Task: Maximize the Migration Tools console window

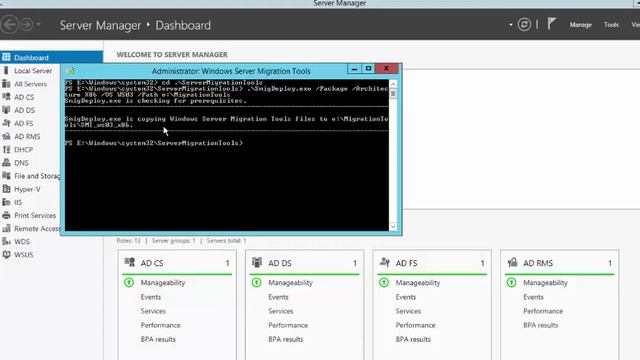Action: [x=368, y=69]
